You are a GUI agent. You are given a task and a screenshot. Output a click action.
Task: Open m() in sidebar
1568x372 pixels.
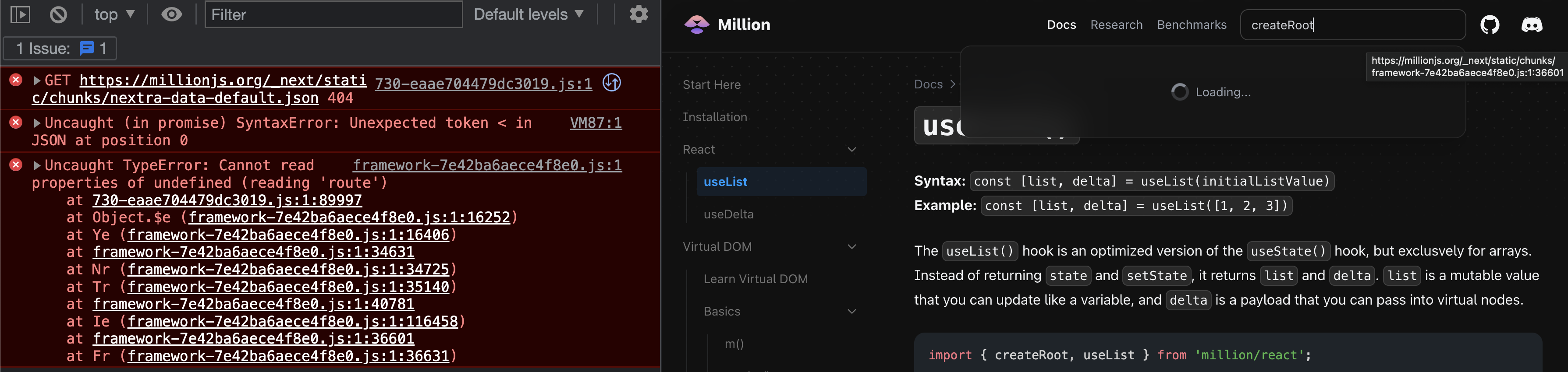point(734,344)
